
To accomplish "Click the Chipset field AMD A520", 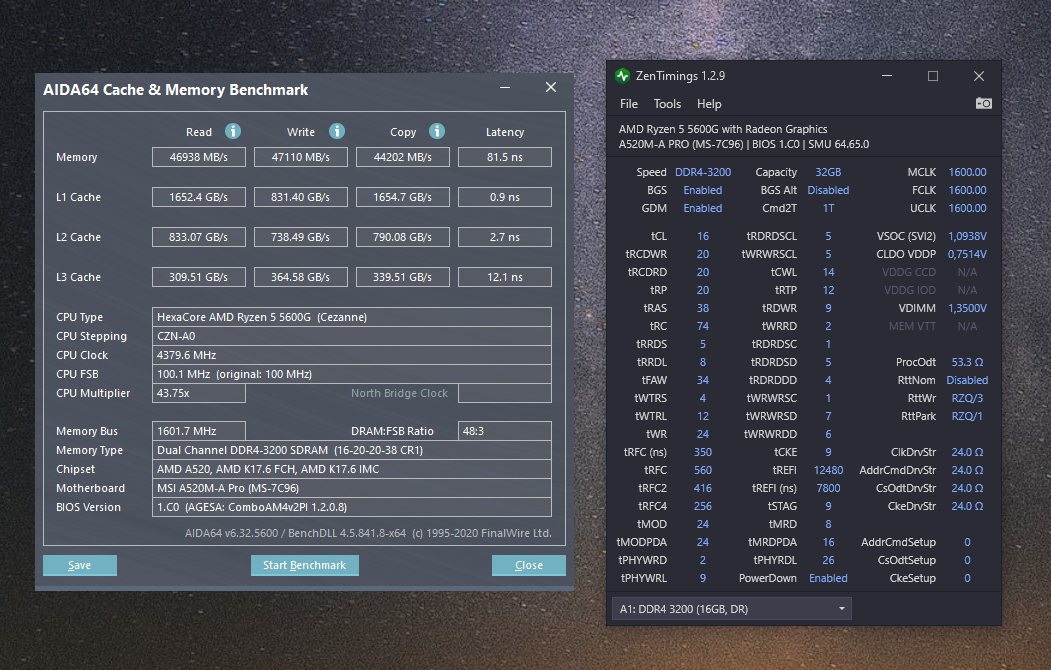I will pos(352,469).
